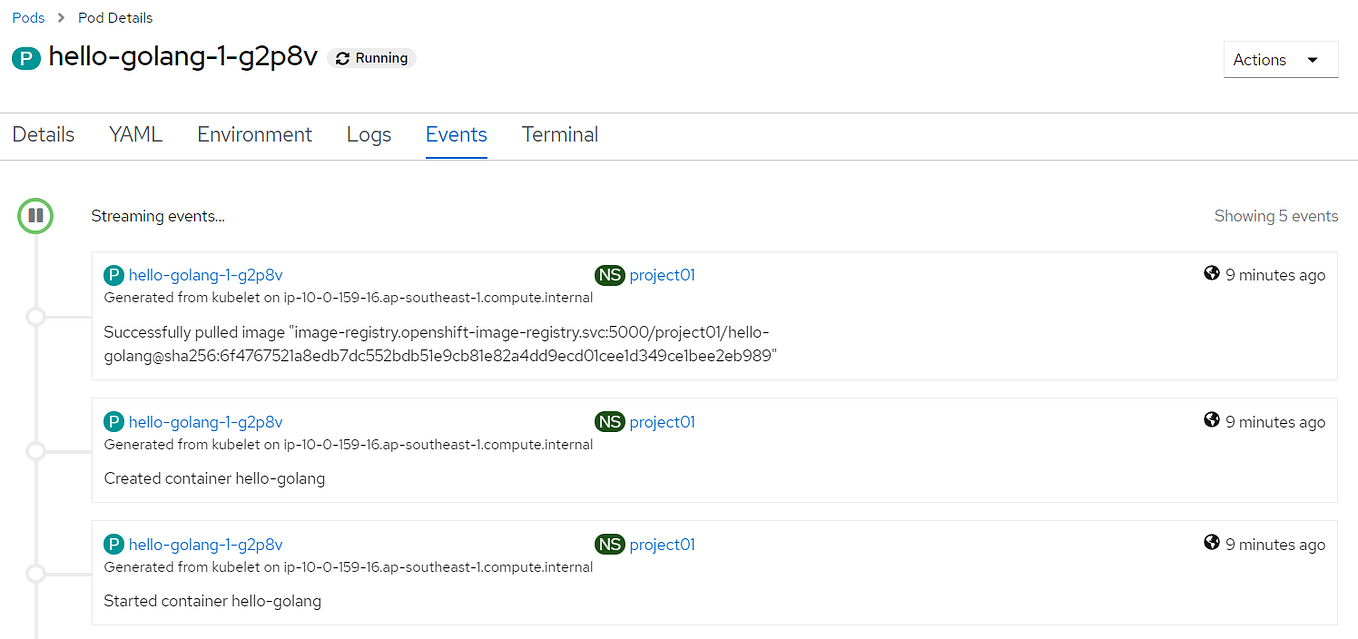The image size is (1358, 639).
Task: Navigate back using the Pods breadcrumb
Action: [x=28, y=17]
